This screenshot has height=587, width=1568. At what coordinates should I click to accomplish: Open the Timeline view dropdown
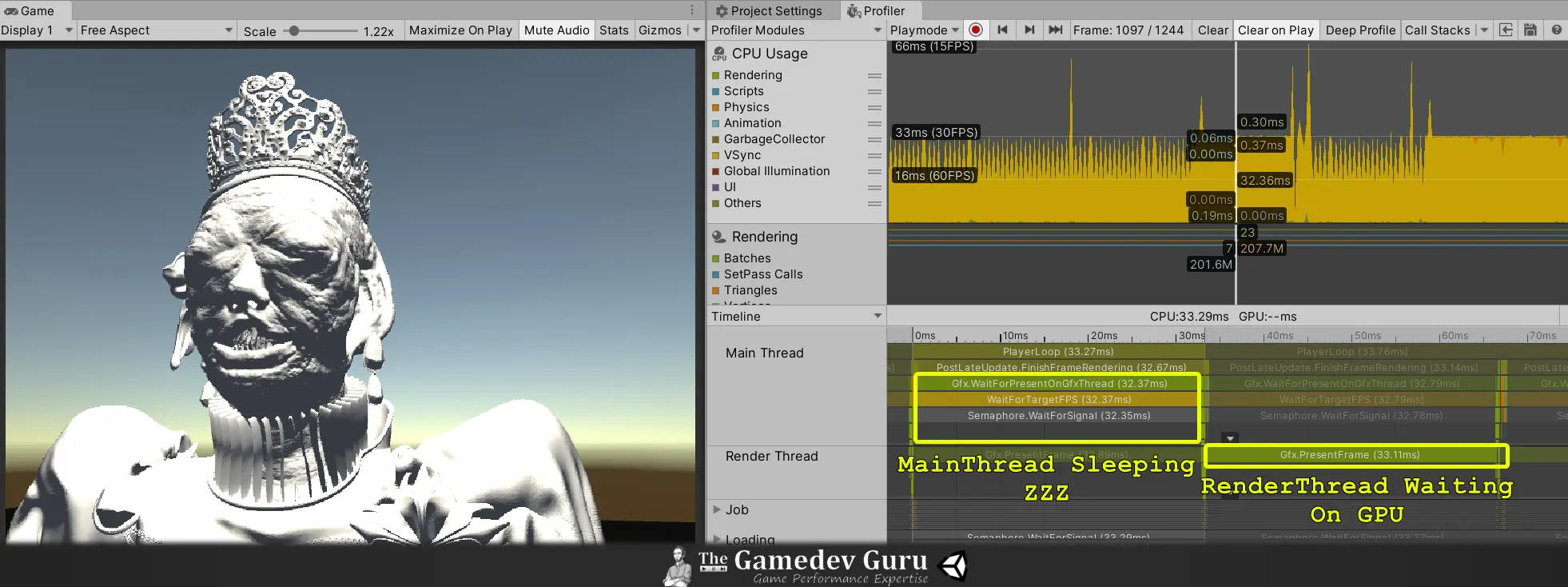click(797, 316)
